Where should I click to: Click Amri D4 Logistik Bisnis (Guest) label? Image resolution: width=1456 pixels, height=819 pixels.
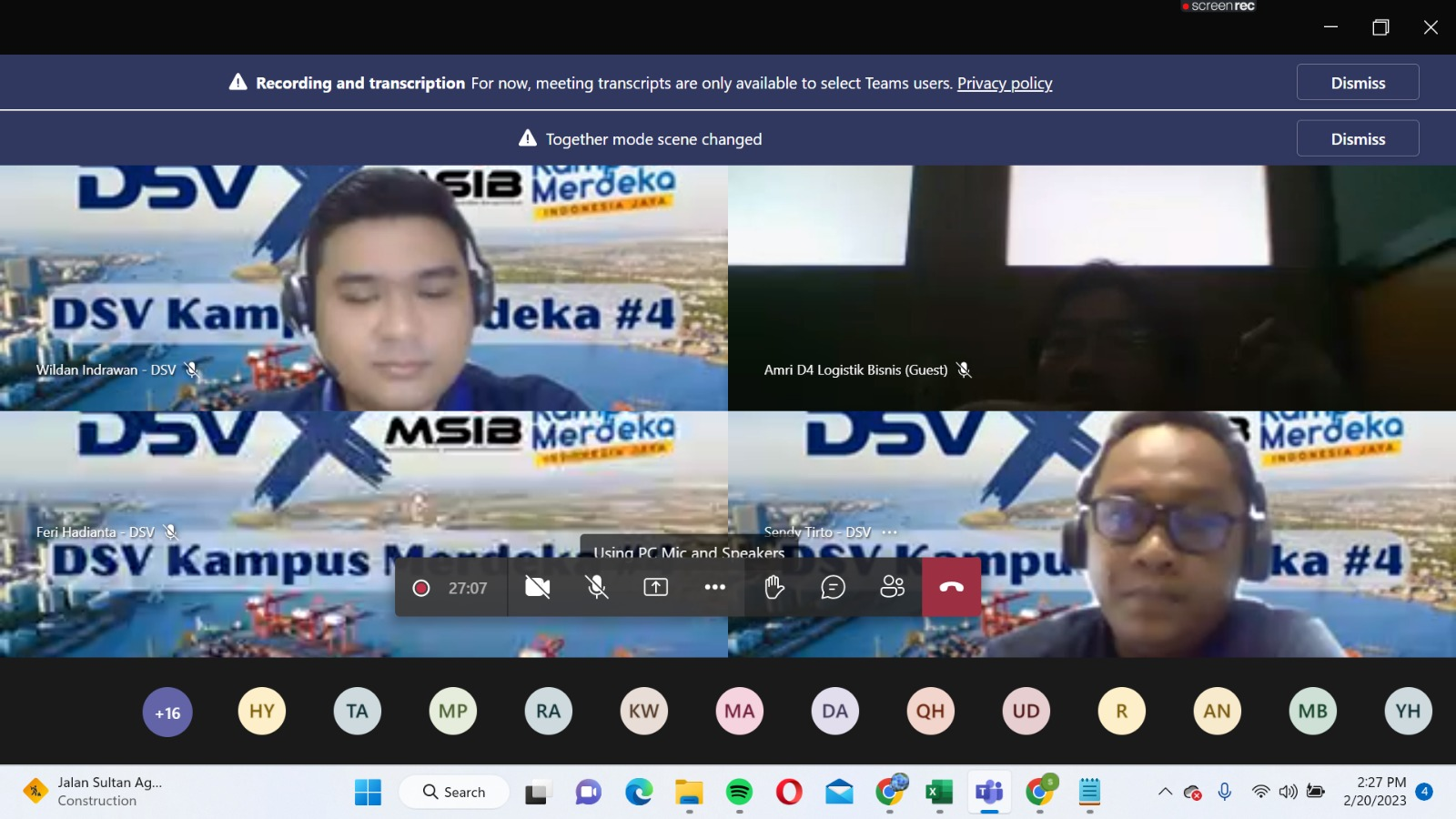click(855, 370)
